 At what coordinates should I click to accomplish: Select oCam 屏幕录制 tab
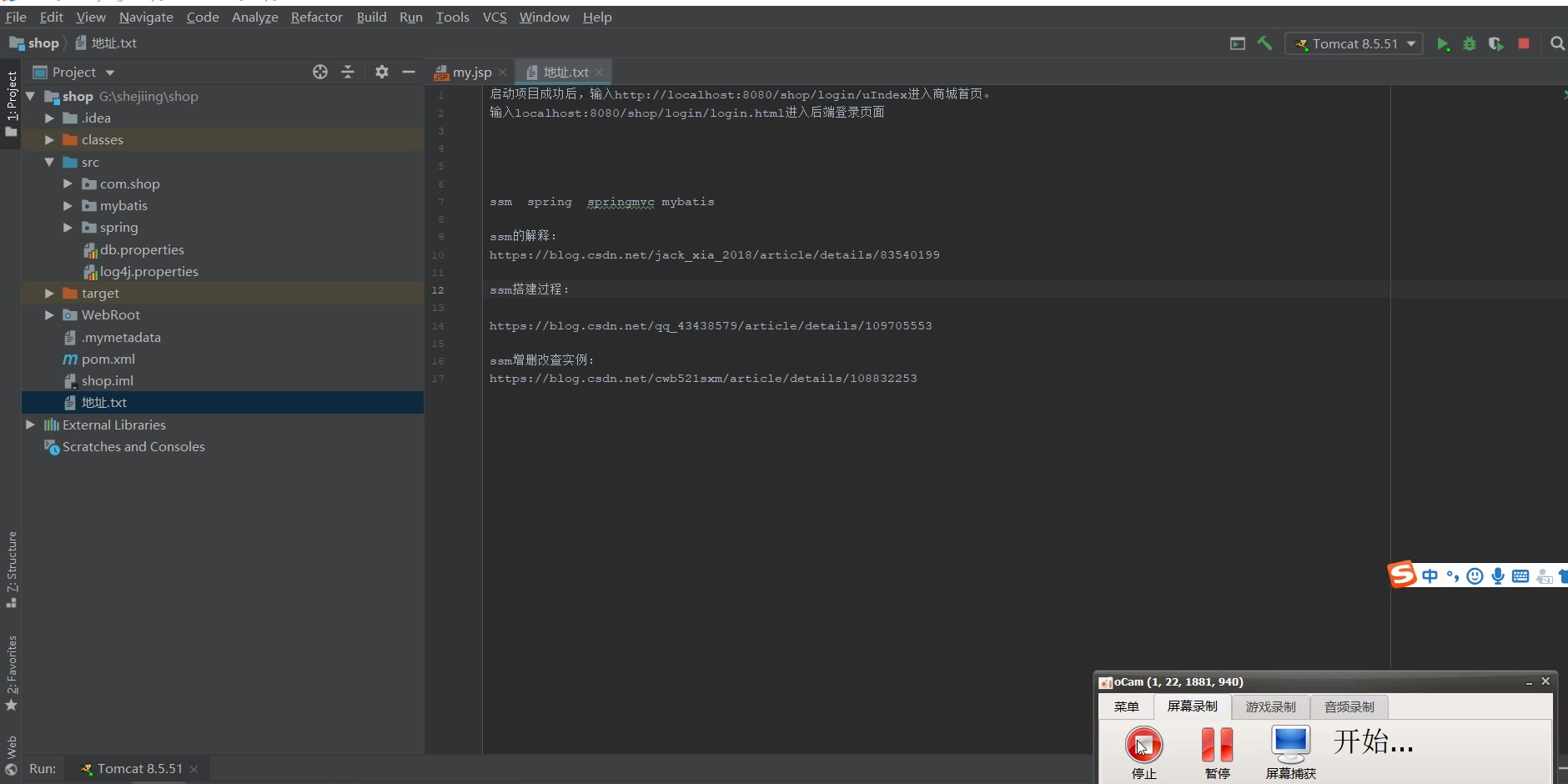[1193, 706]
